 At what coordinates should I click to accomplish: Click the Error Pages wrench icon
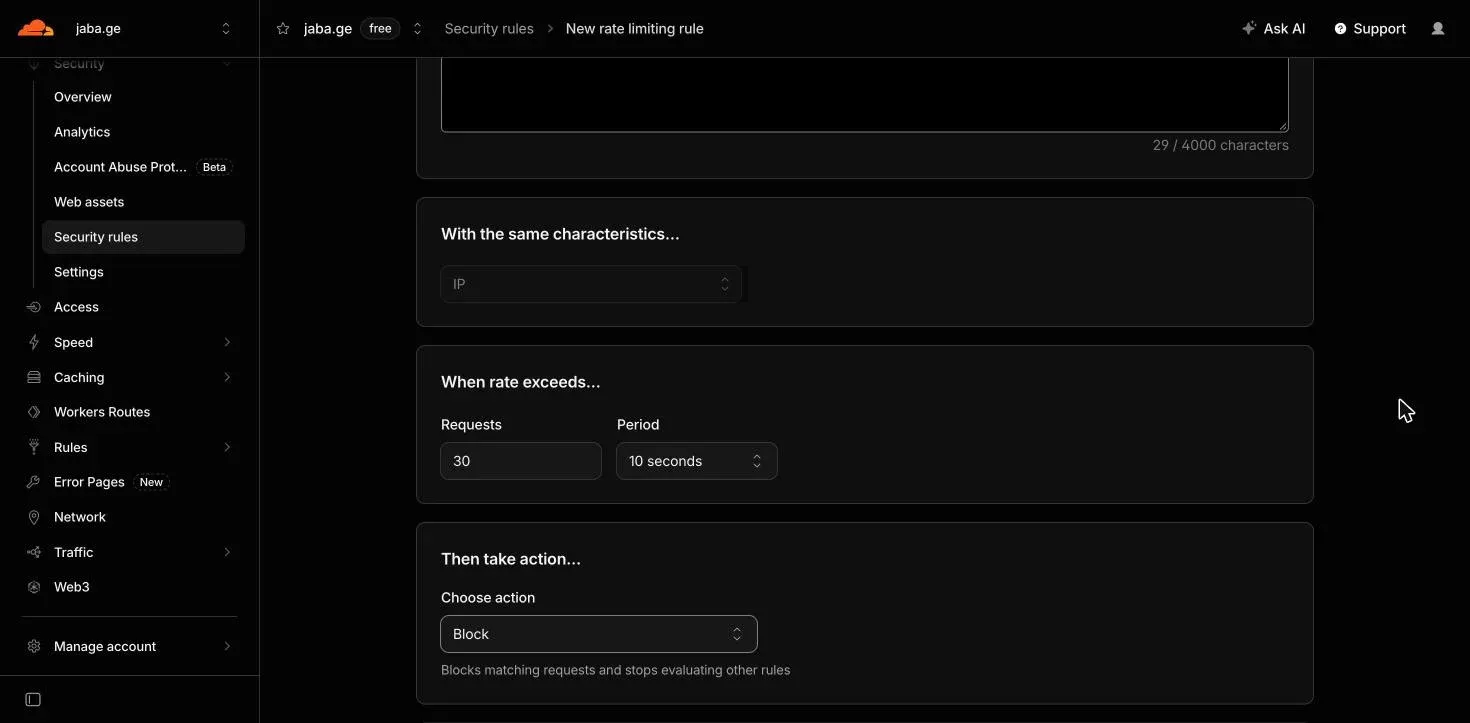point(34,482)
